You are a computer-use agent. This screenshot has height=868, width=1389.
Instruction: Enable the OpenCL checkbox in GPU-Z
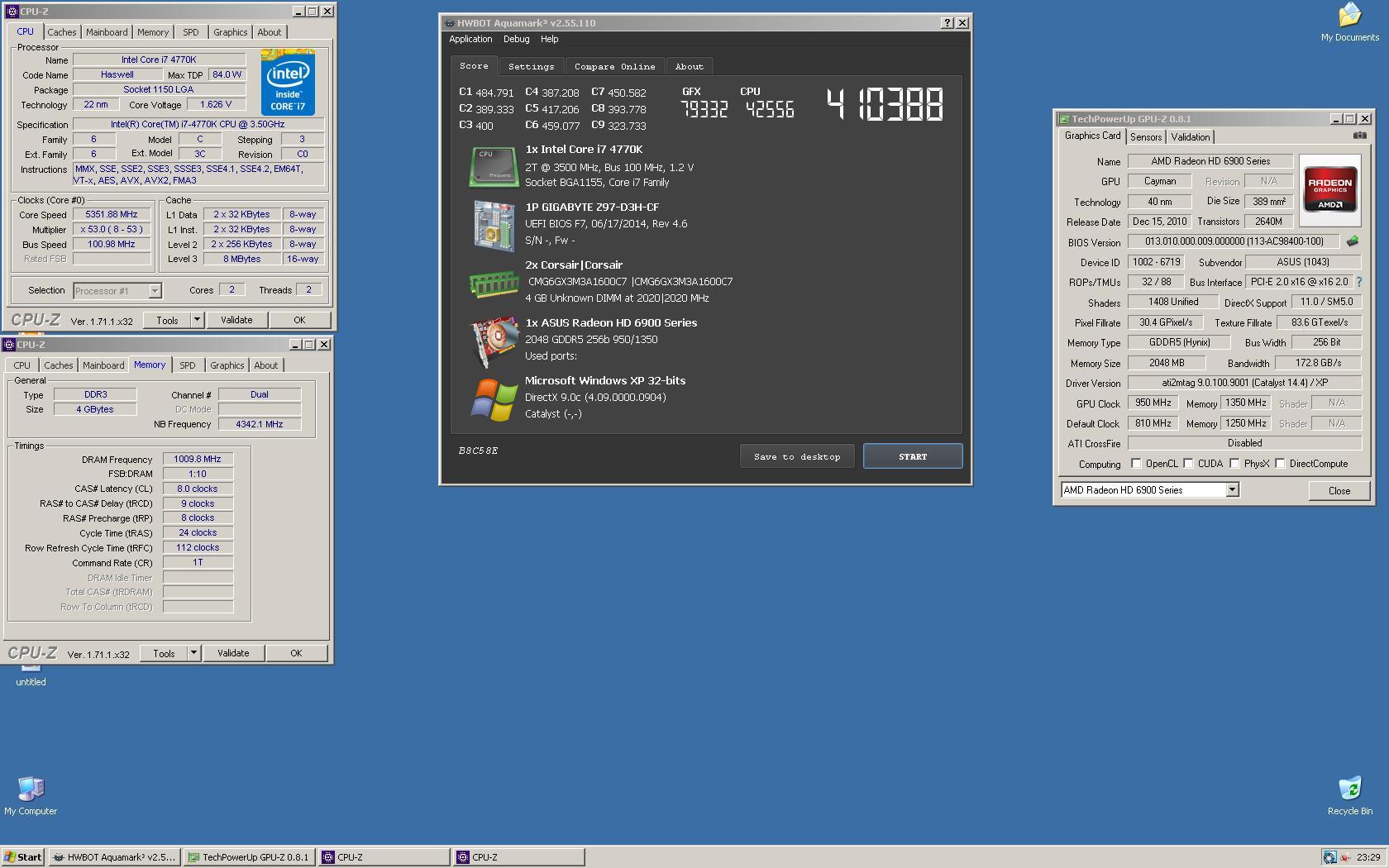click(1136, 464)
